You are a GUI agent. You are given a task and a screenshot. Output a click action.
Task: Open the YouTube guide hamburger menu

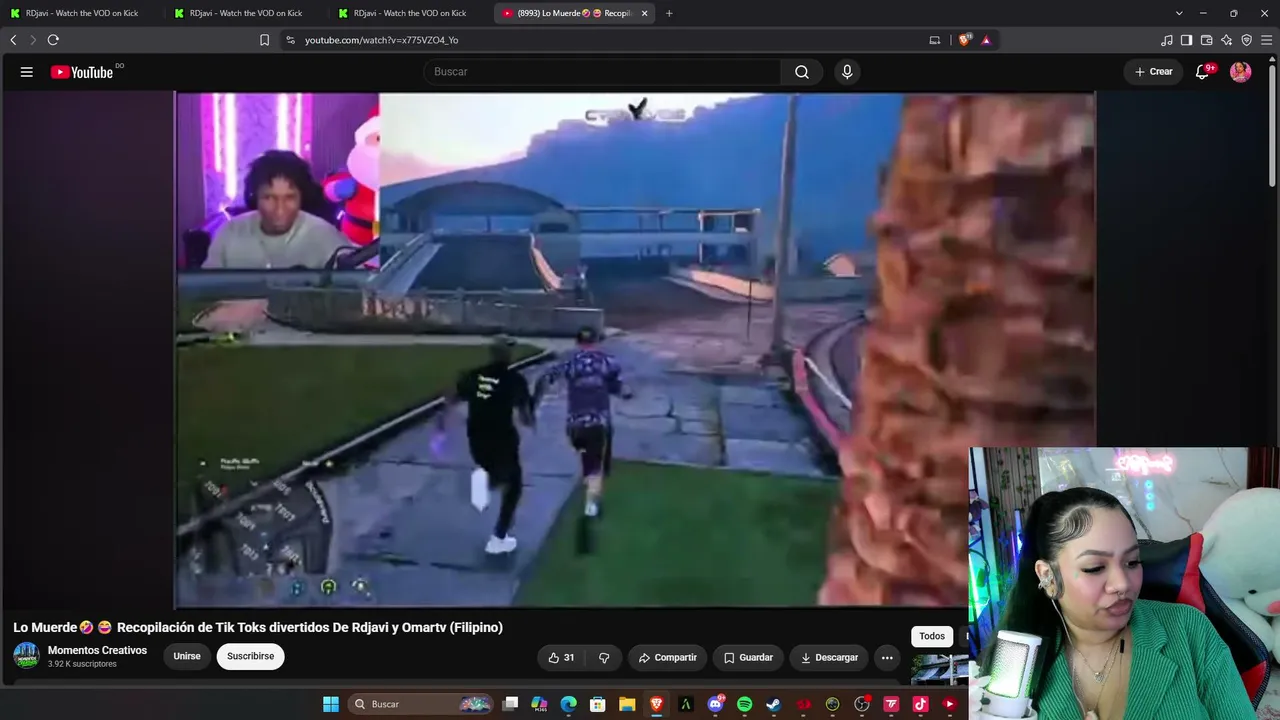coord(27,72)
